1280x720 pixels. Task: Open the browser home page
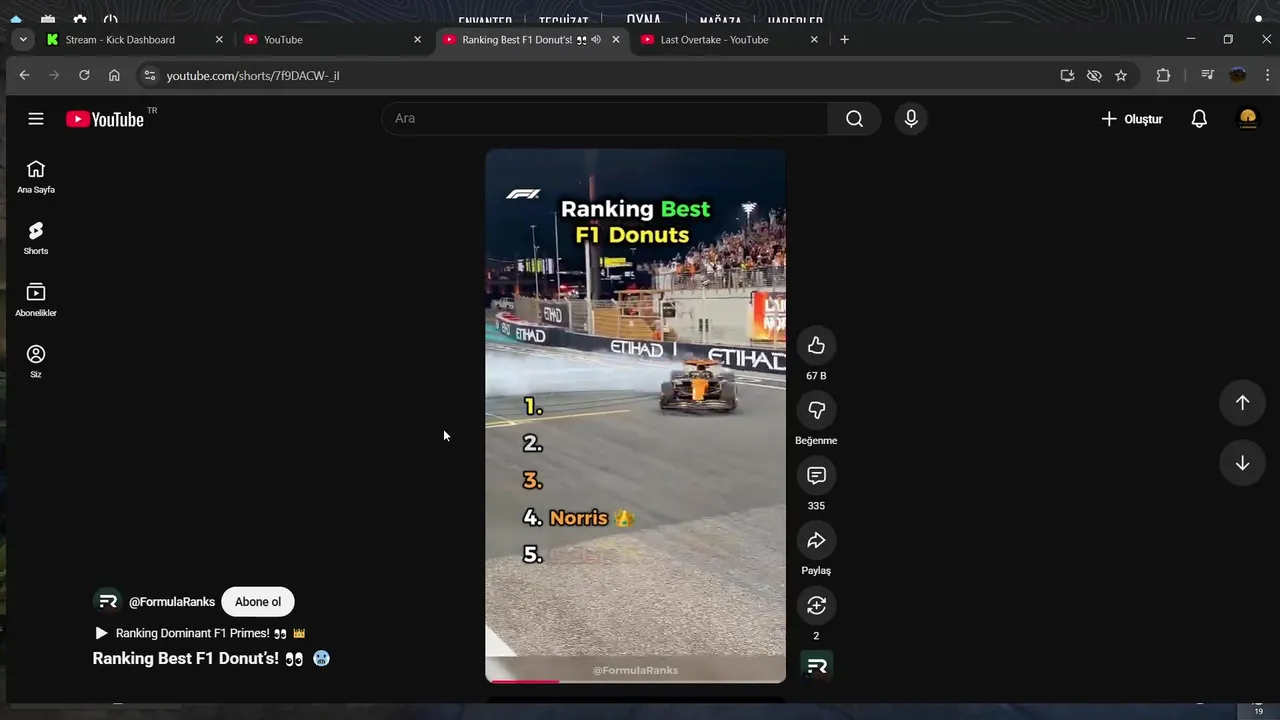114,75
